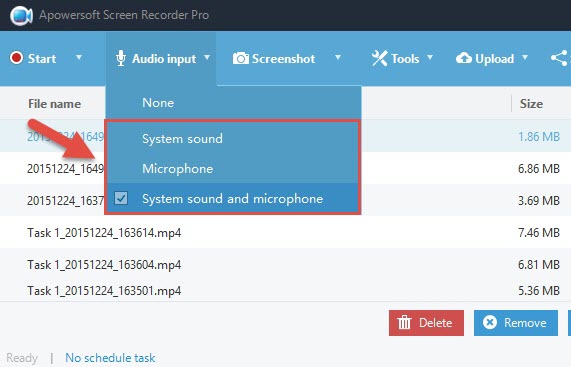Image resolution: width=571 pixels, height=367 pixels.
Task: Expand the Screenshot dropdown arrow
Action: pyautogui.click(x=338, y=58)
